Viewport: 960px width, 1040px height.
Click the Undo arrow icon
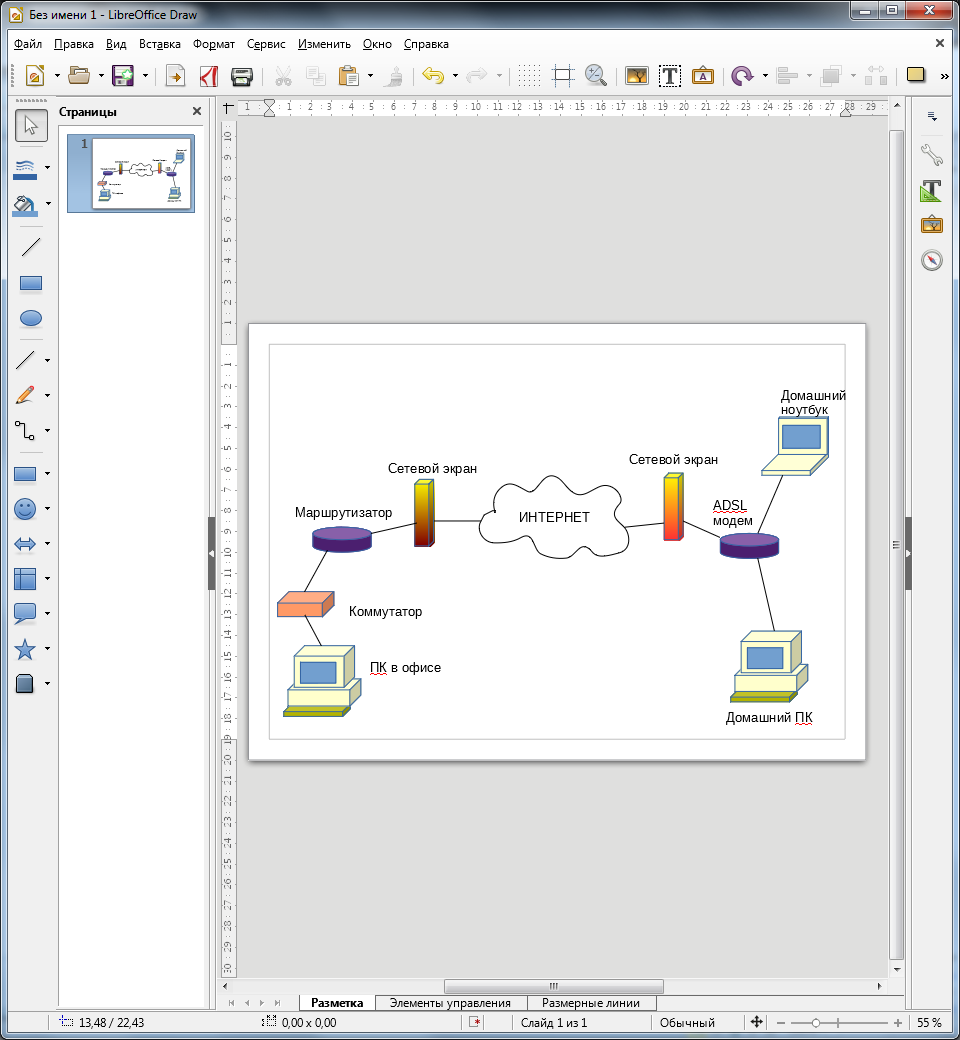point(433,76)
